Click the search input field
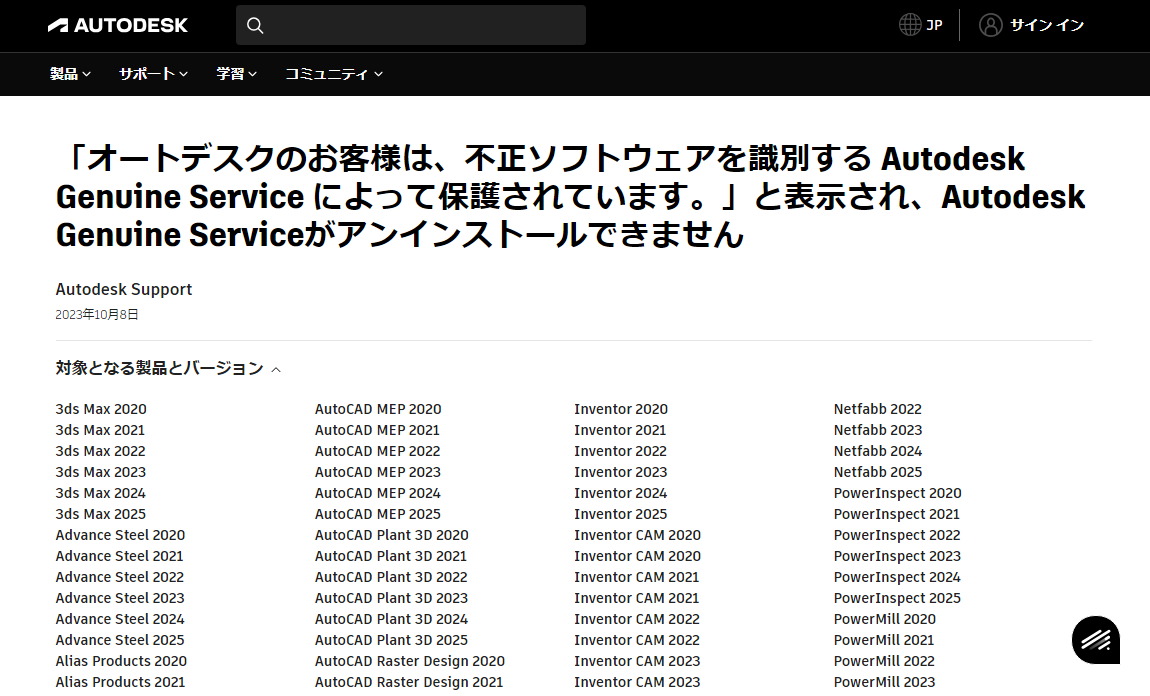The width and height of the screenshot is (1150, 696). click(x=411, y=26)
